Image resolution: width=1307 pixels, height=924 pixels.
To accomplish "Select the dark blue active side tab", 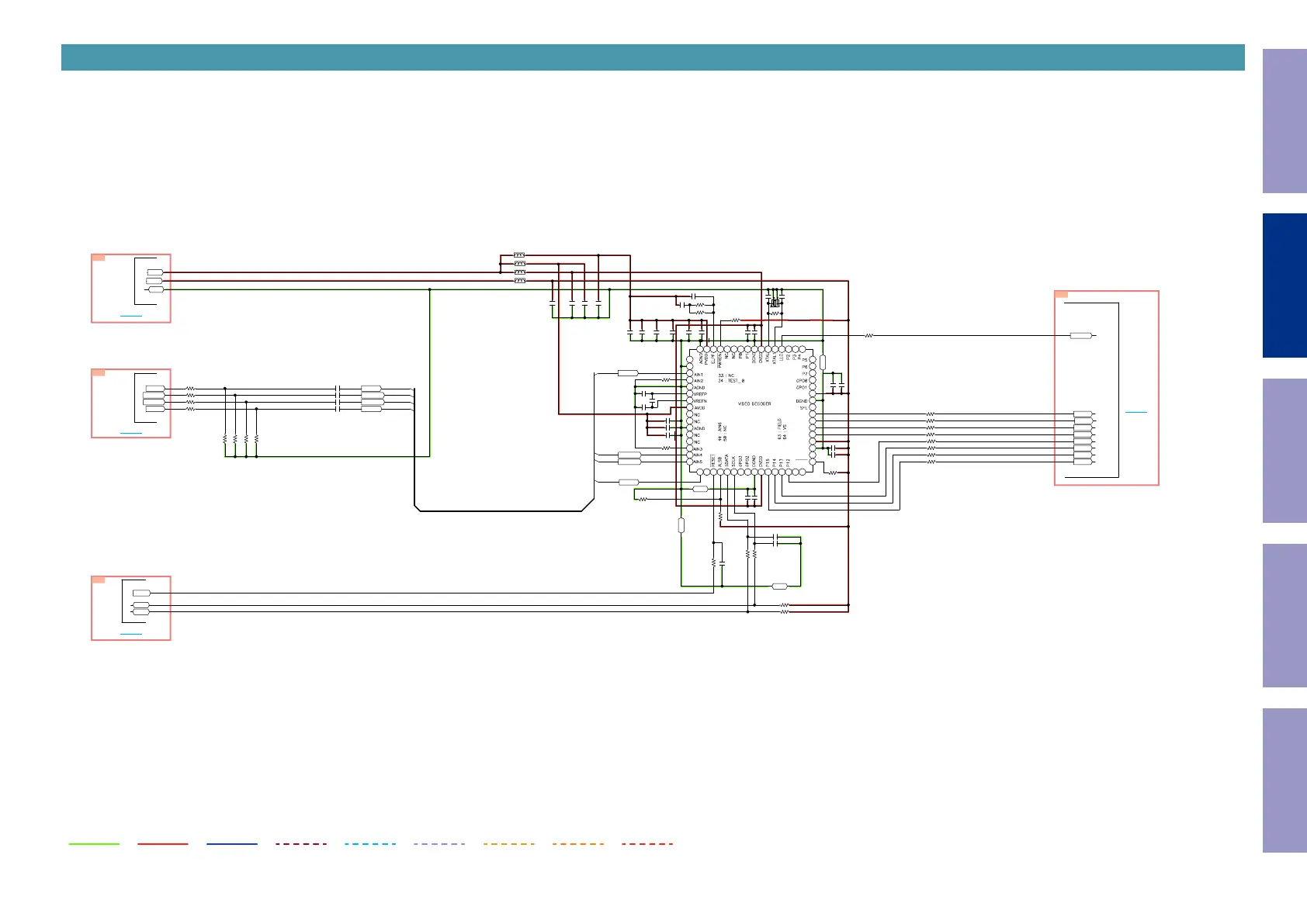I will pyautogui.click(x=1284, y=286).
